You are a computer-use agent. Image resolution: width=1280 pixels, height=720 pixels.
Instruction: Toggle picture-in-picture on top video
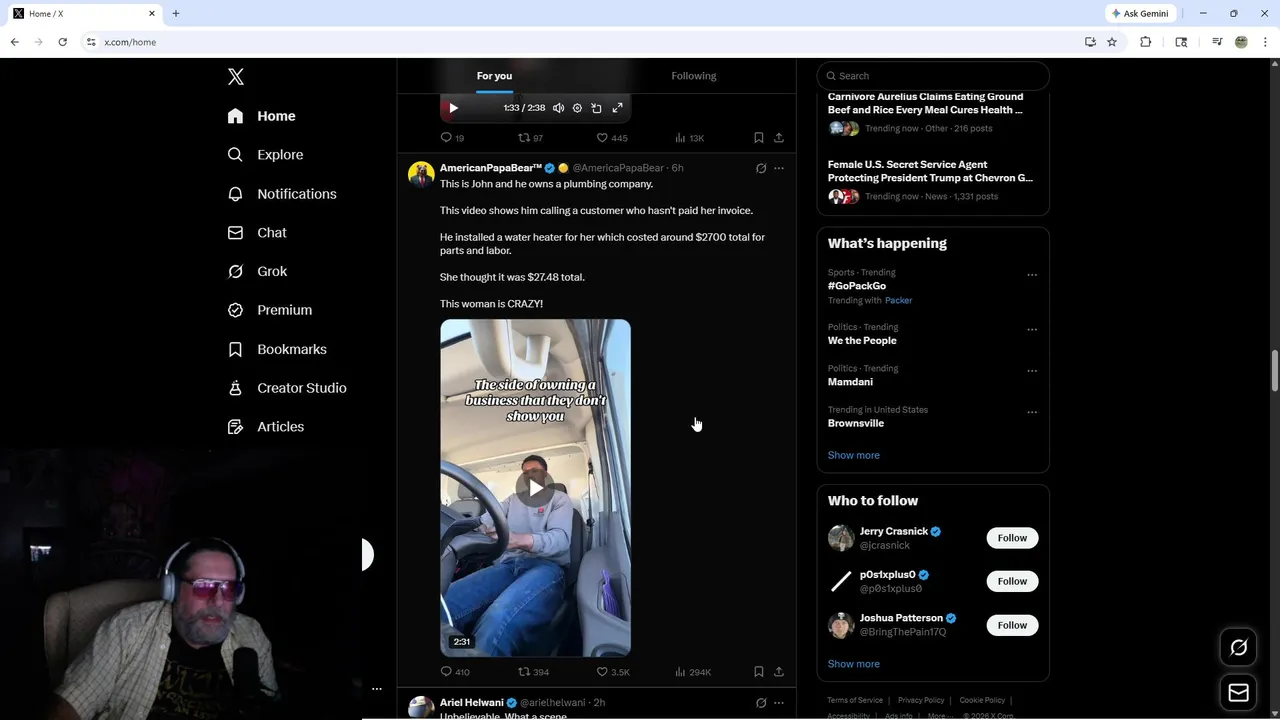pos(596,108)
